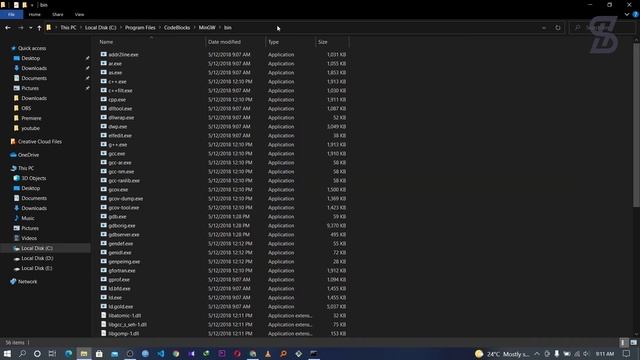Screen dimensions: 640x360
Task: Select OneDrive in the navigation pane
Action: [28, 155]
